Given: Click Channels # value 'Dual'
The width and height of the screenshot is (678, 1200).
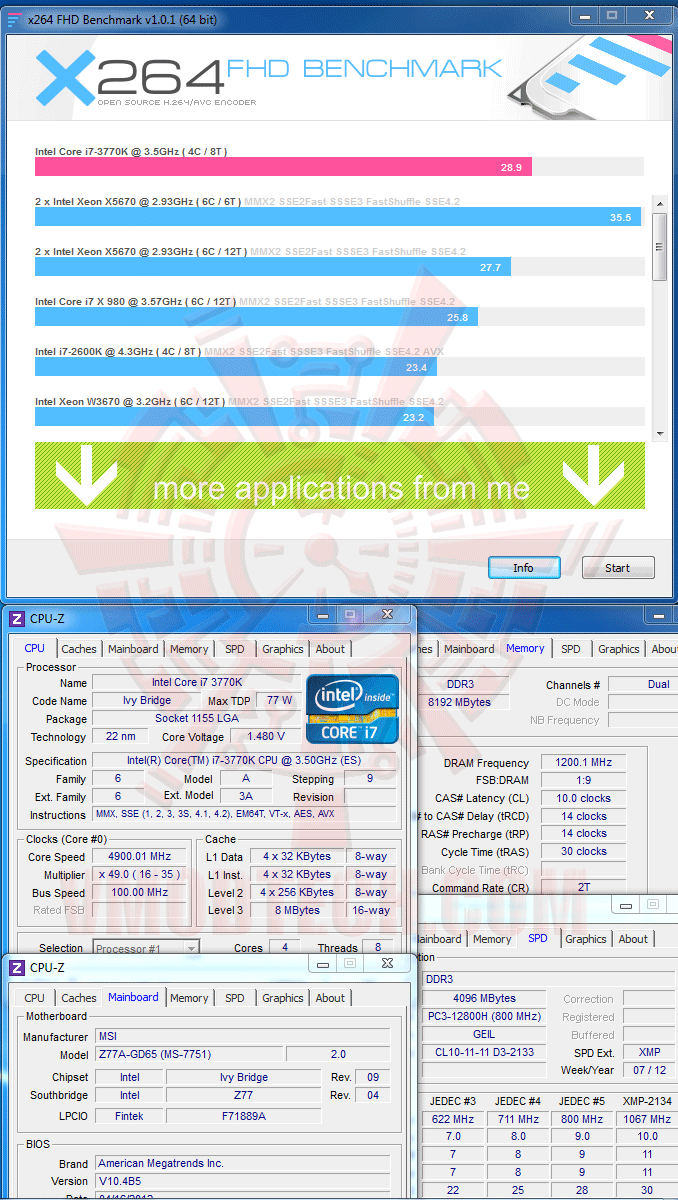Looking at the screenshot, I should pyautogui.click(x=642, y=685).
